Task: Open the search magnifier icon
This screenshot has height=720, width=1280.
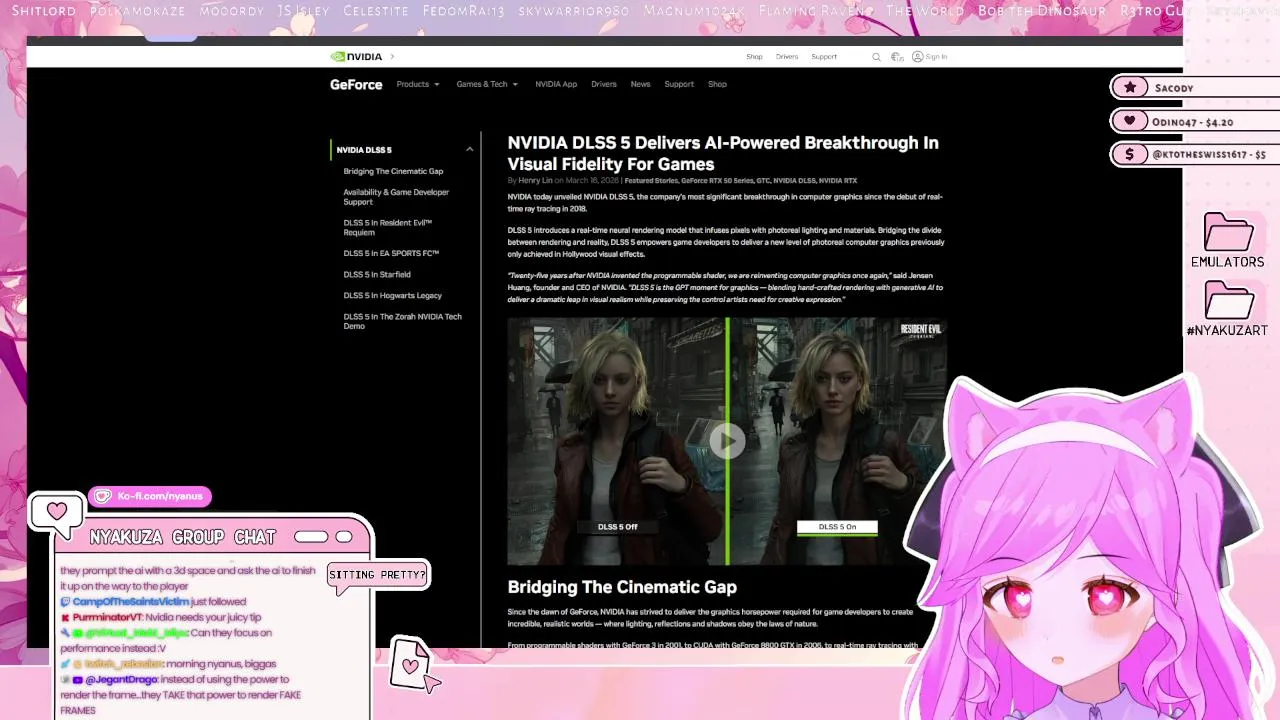Action: tap(876, 57)
